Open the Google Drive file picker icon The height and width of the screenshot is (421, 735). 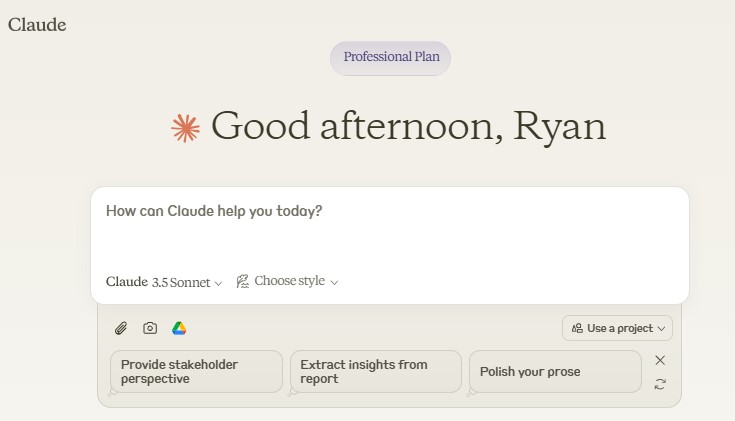pos(179,328)
